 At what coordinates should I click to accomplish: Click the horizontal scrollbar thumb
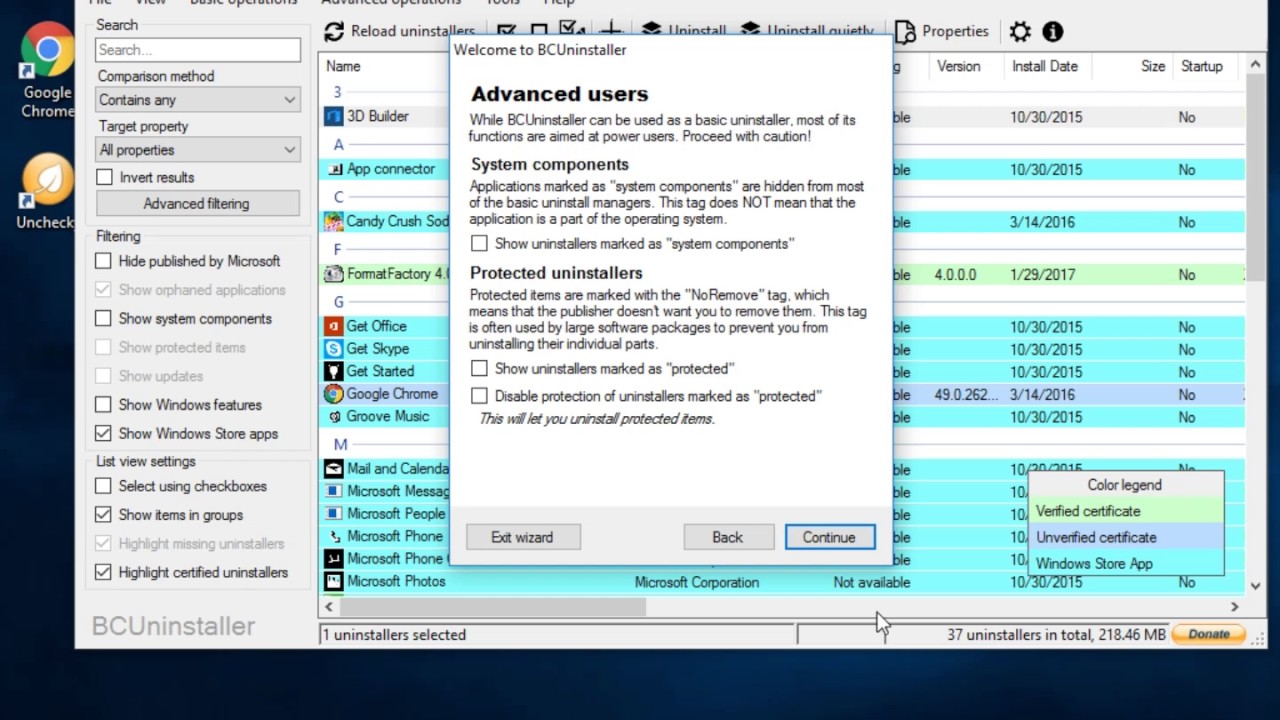coord(493,606)
